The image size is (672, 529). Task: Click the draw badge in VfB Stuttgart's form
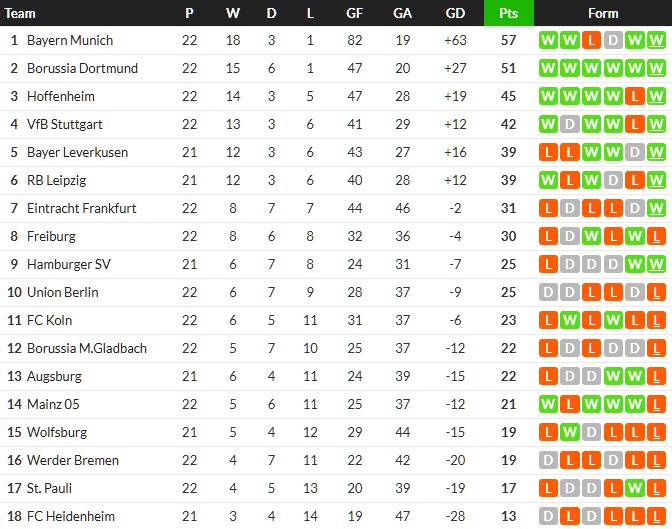pos(569,125)
